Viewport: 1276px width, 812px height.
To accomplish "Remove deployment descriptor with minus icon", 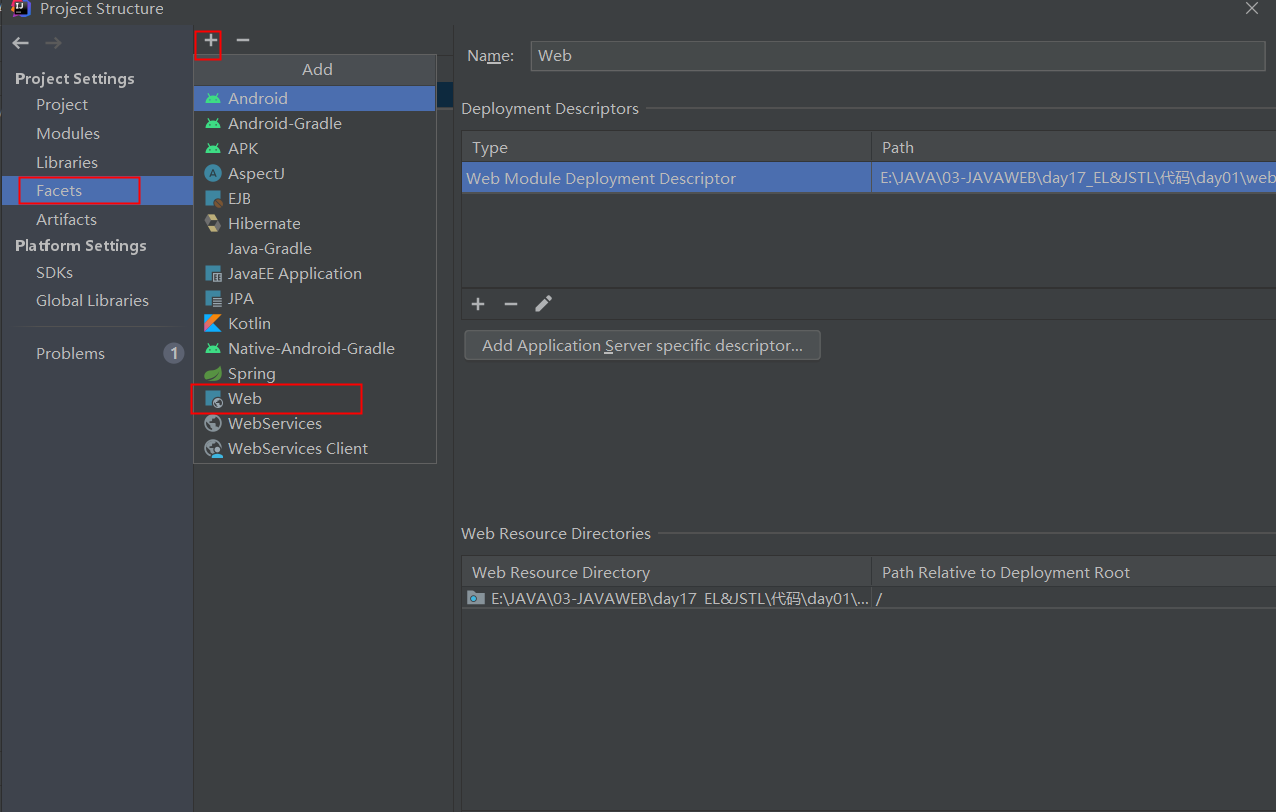I will pos(511,304).
